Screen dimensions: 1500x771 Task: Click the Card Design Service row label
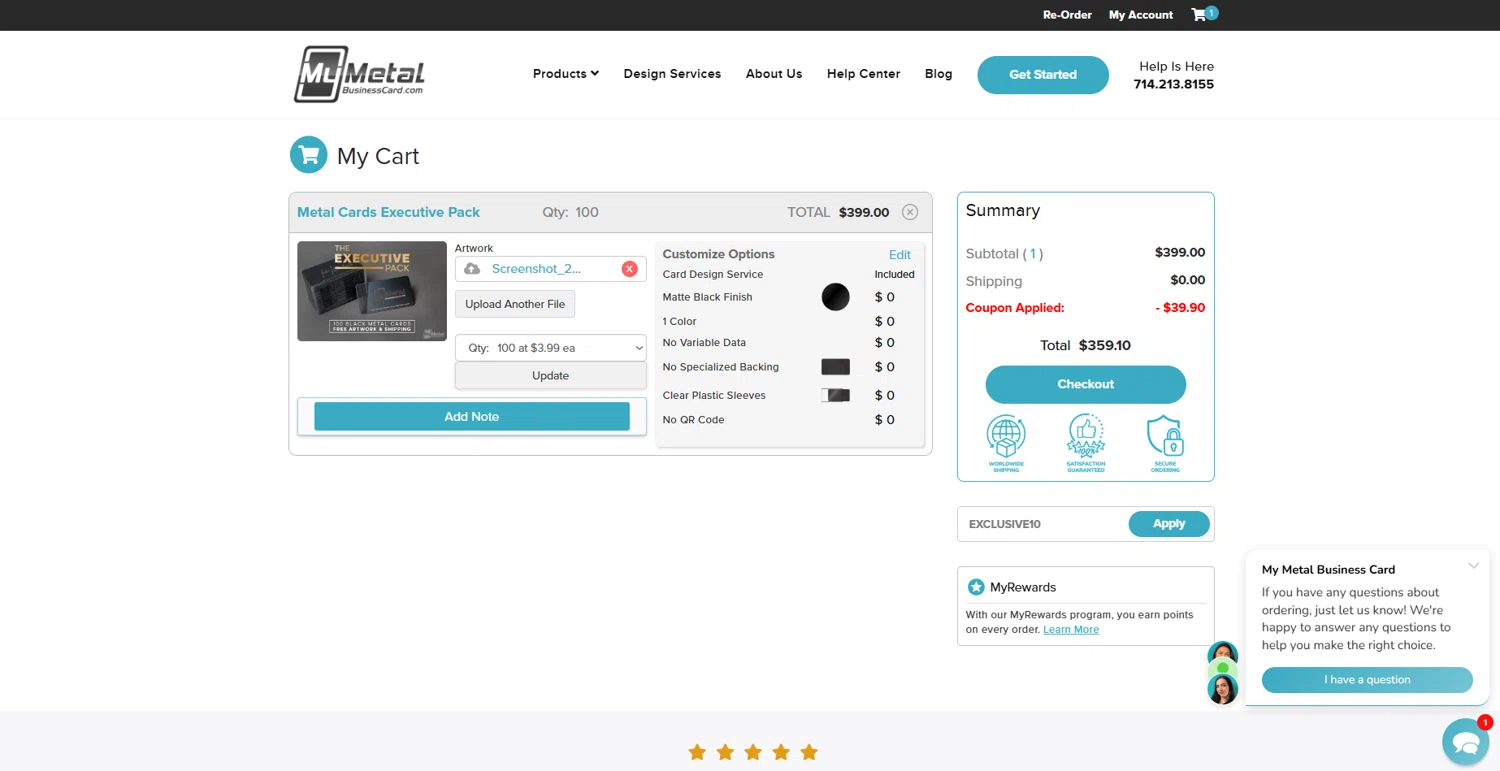(713, 274)
